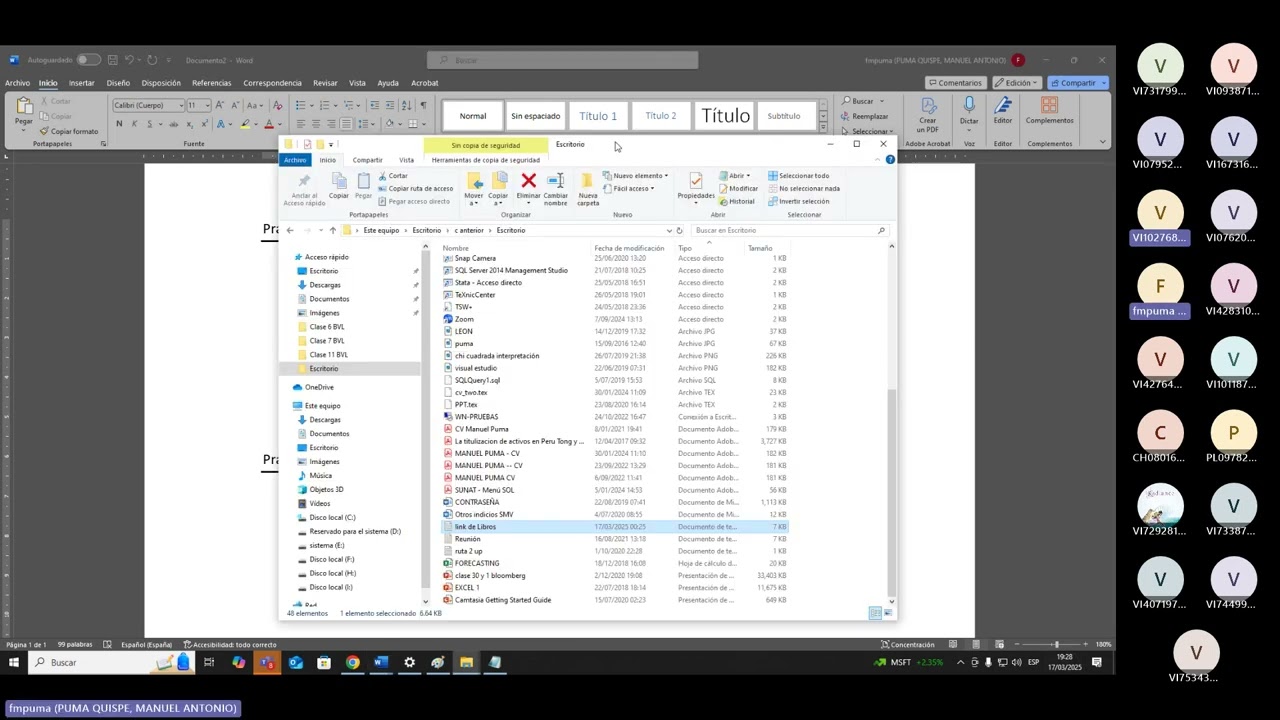Click refresh icon next to address bar

[679, 230]
